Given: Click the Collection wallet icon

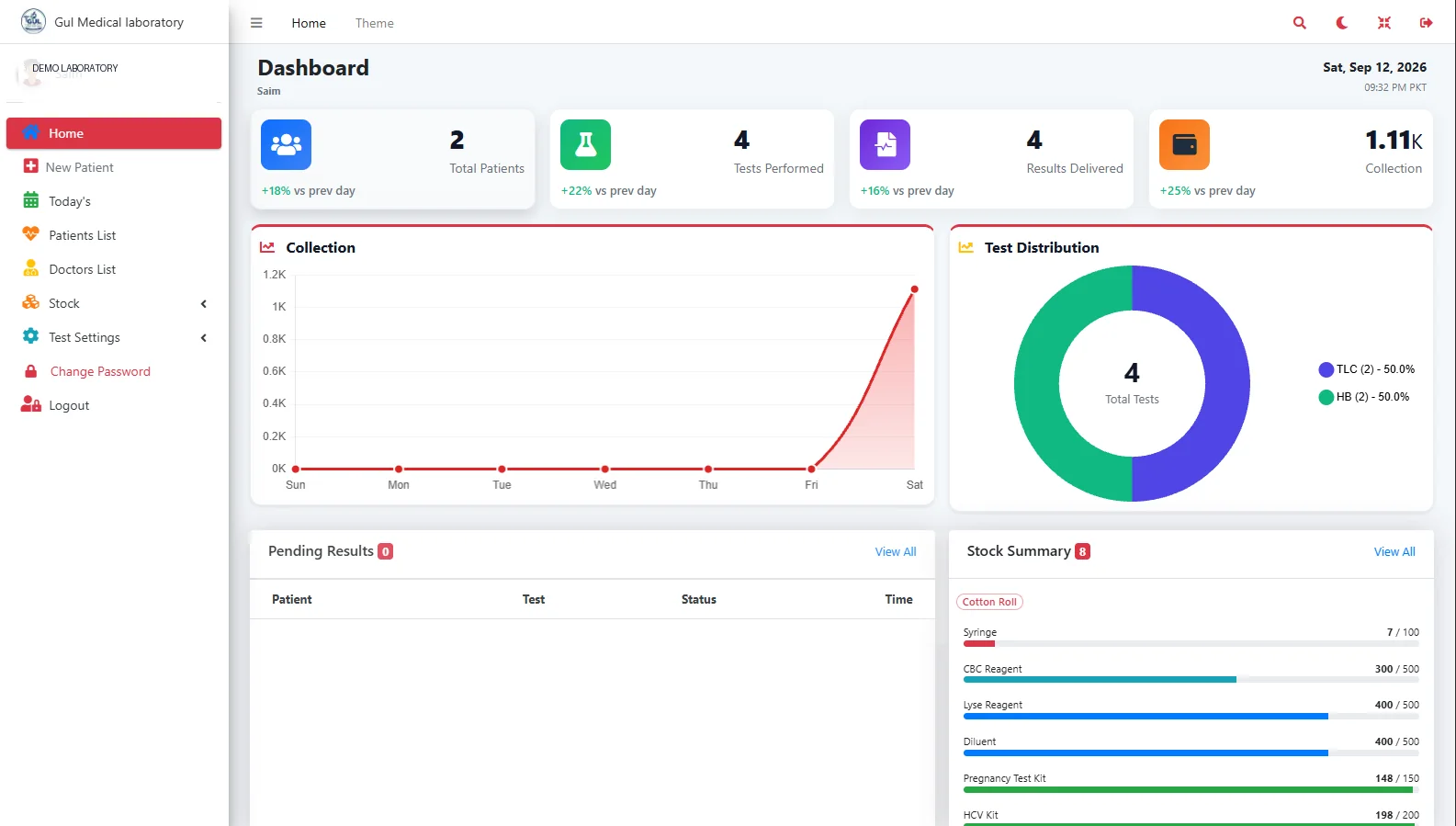Looking at the screenshot, I should click(1184, 144).
